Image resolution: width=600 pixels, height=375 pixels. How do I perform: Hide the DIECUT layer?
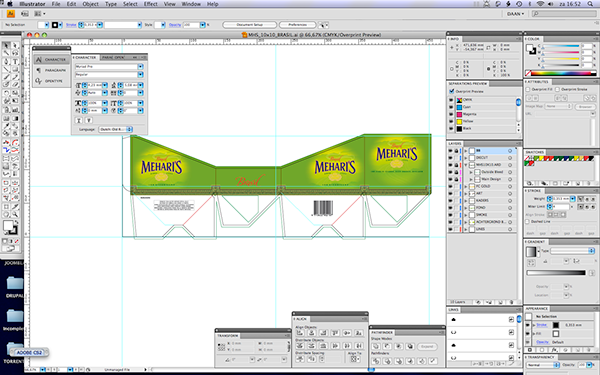point(450,158)
